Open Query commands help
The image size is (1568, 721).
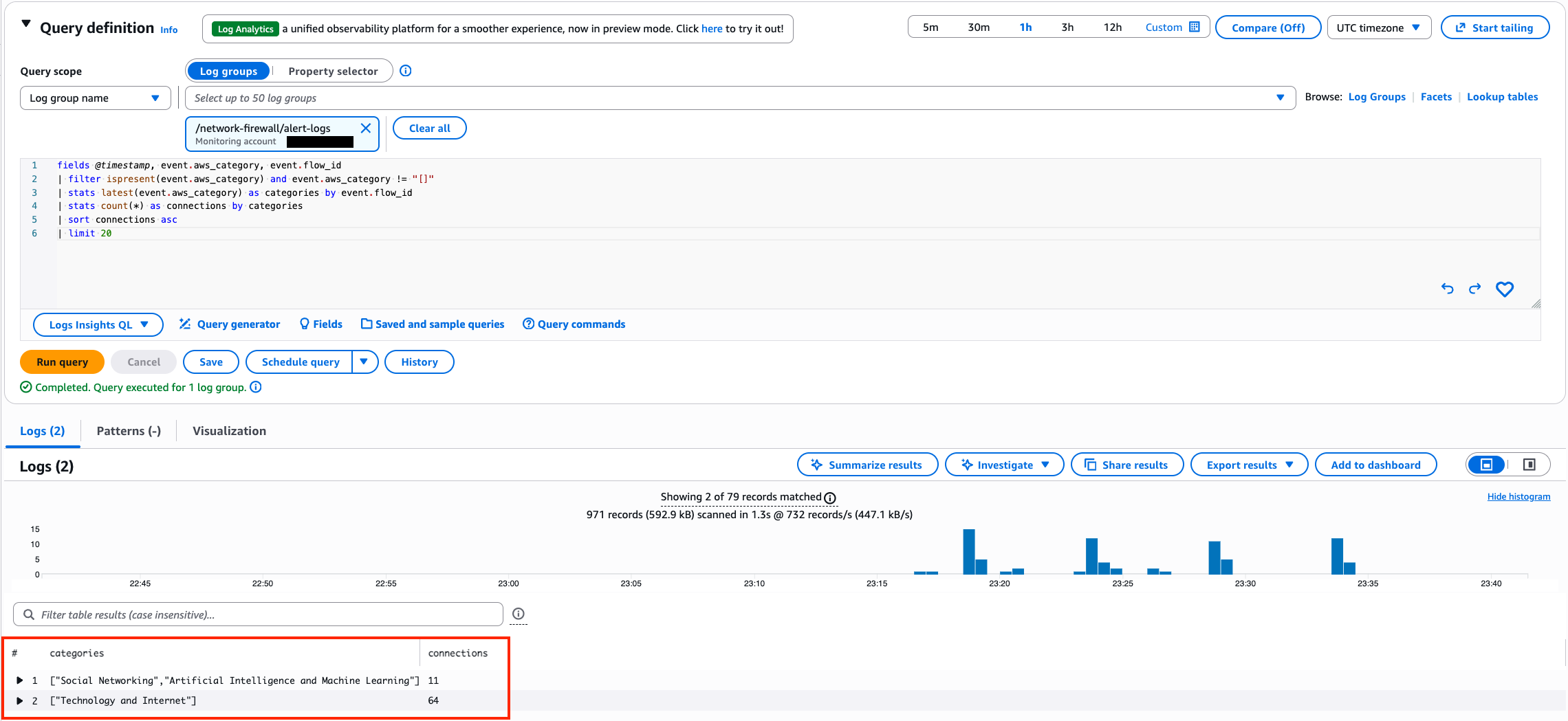574,324
